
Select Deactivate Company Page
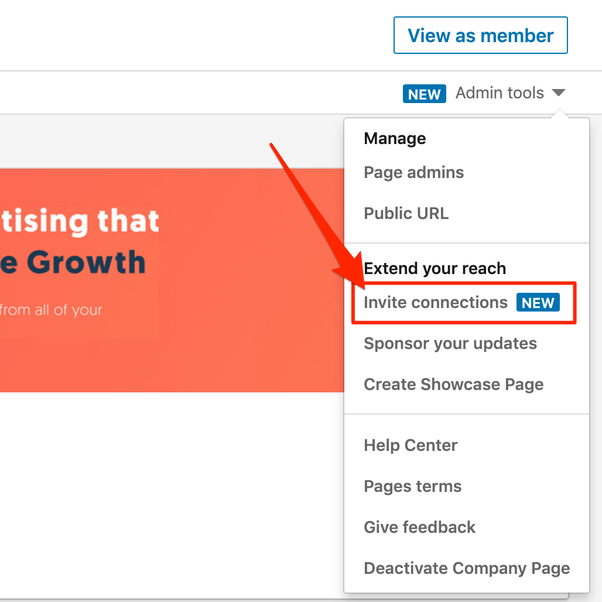click(x=466, y=568)
